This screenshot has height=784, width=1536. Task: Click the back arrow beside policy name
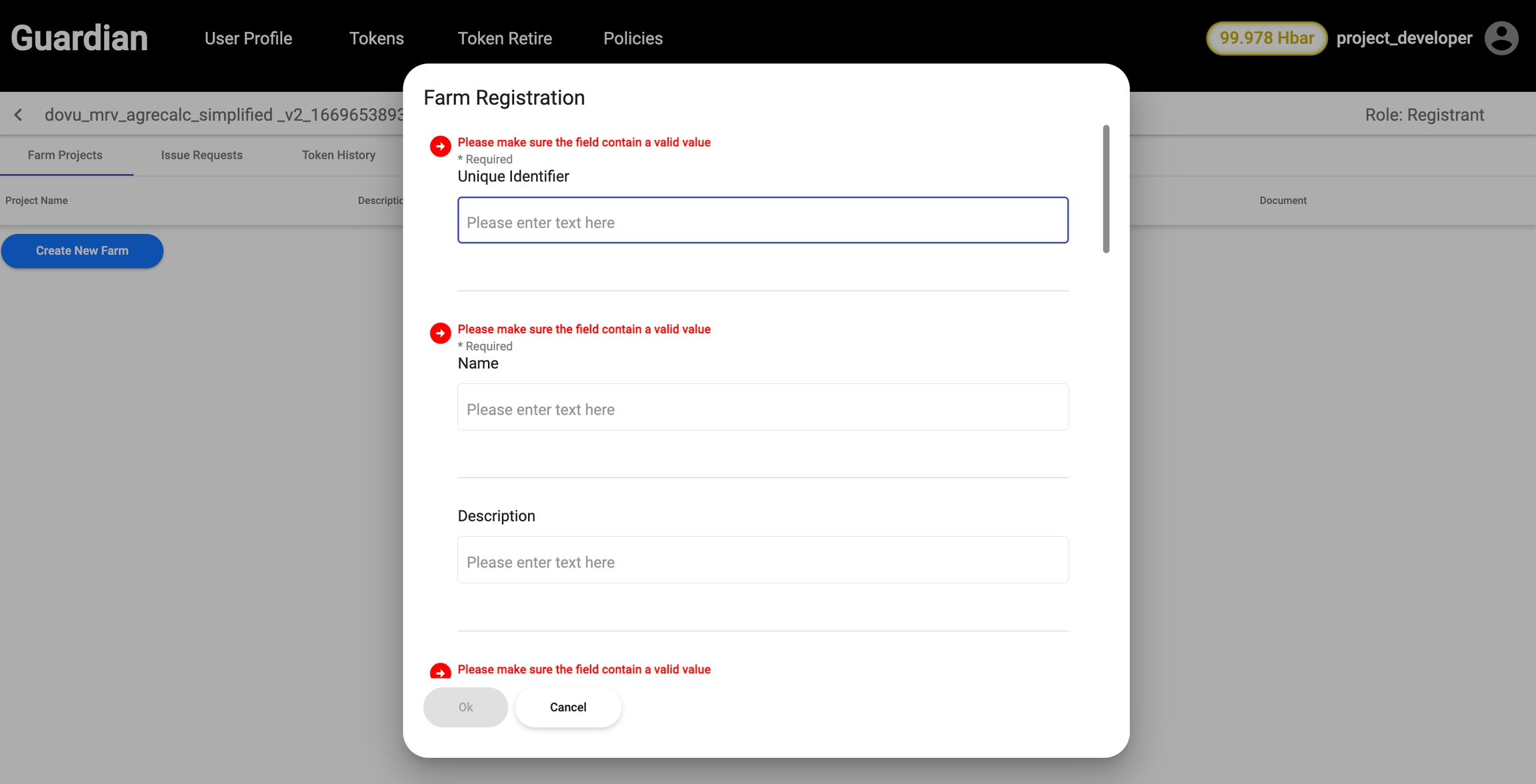[19, 115]
